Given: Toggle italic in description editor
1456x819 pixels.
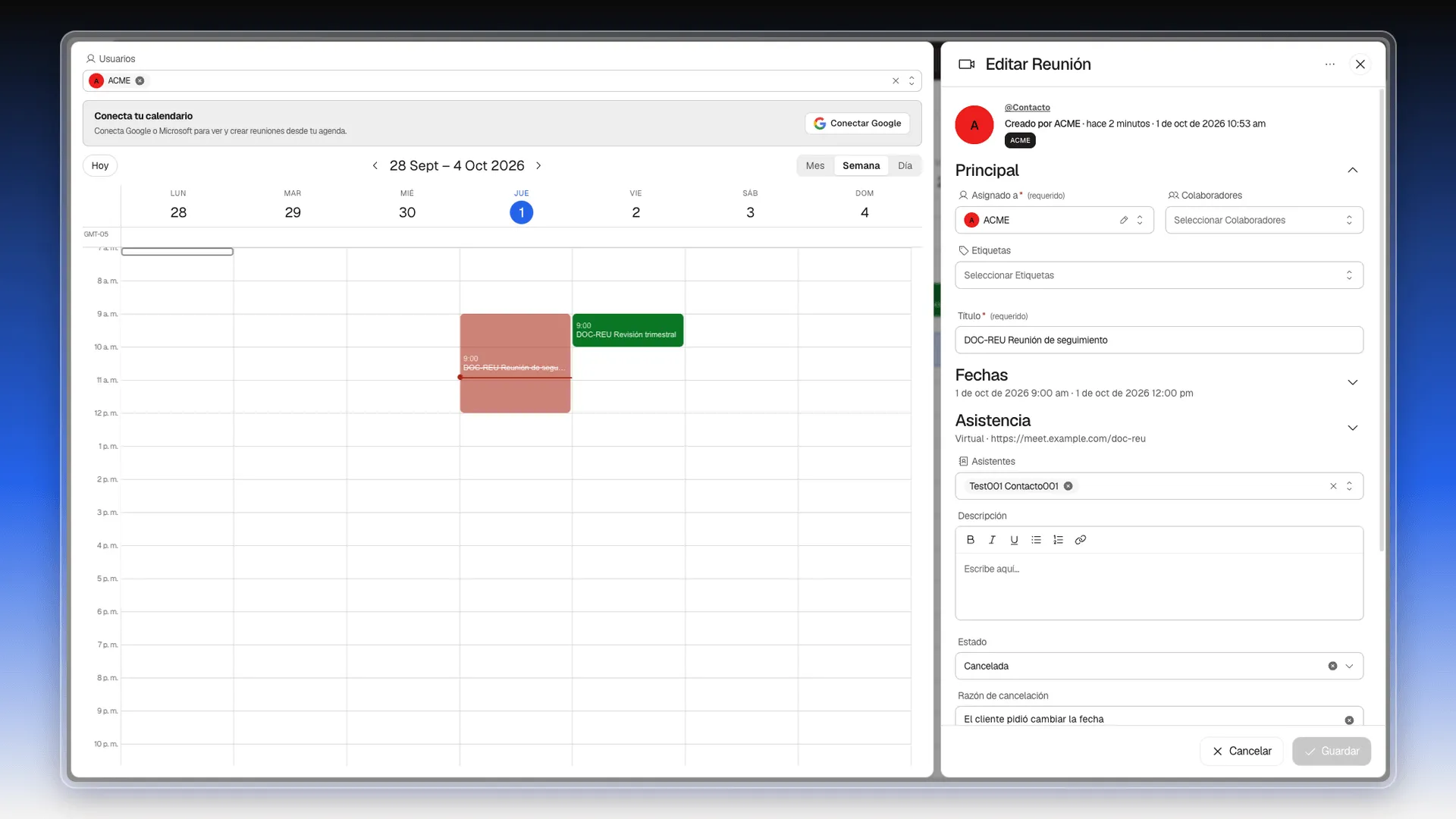Looking at the screenshot, I should click(992, 540).
